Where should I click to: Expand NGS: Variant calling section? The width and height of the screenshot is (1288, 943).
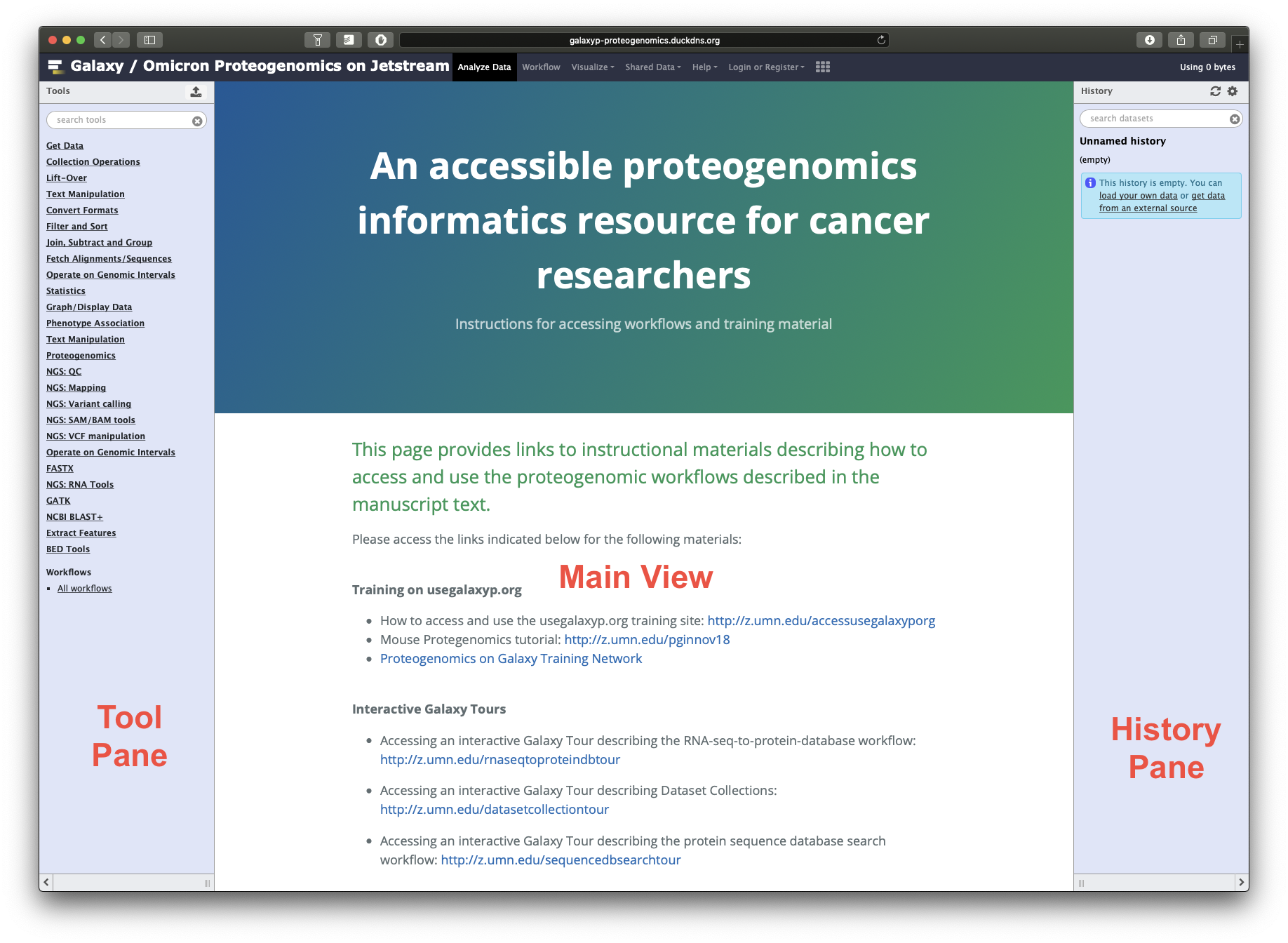[x=88, y=404]
